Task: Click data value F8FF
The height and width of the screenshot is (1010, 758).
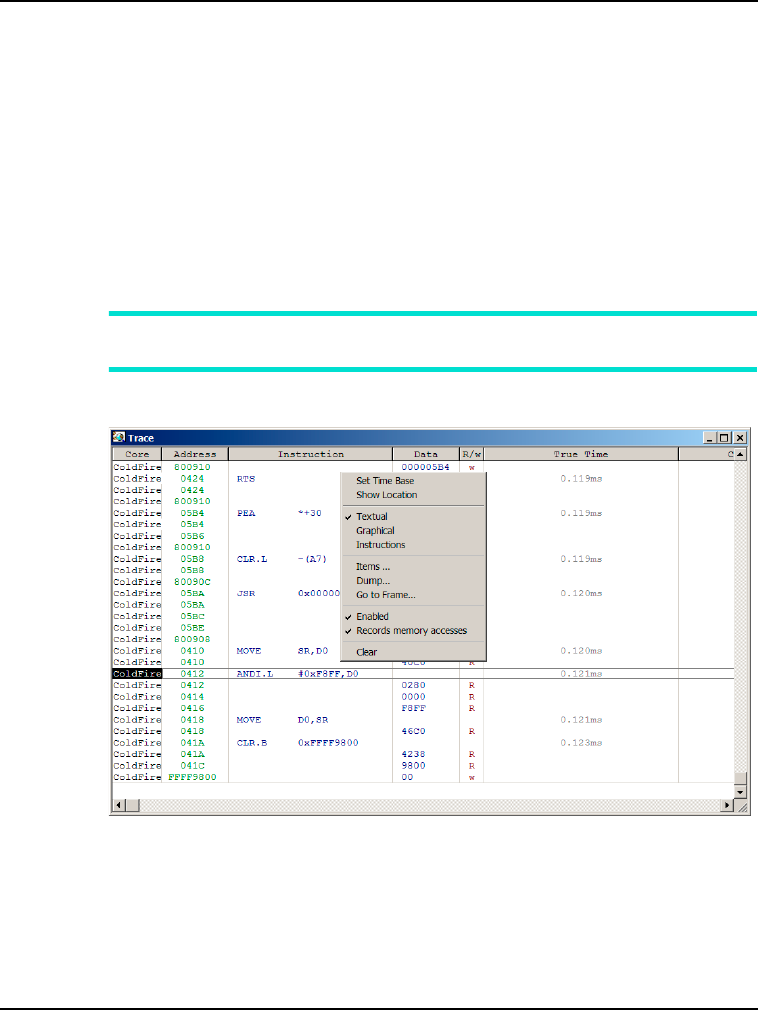Action: click(413, 708)
